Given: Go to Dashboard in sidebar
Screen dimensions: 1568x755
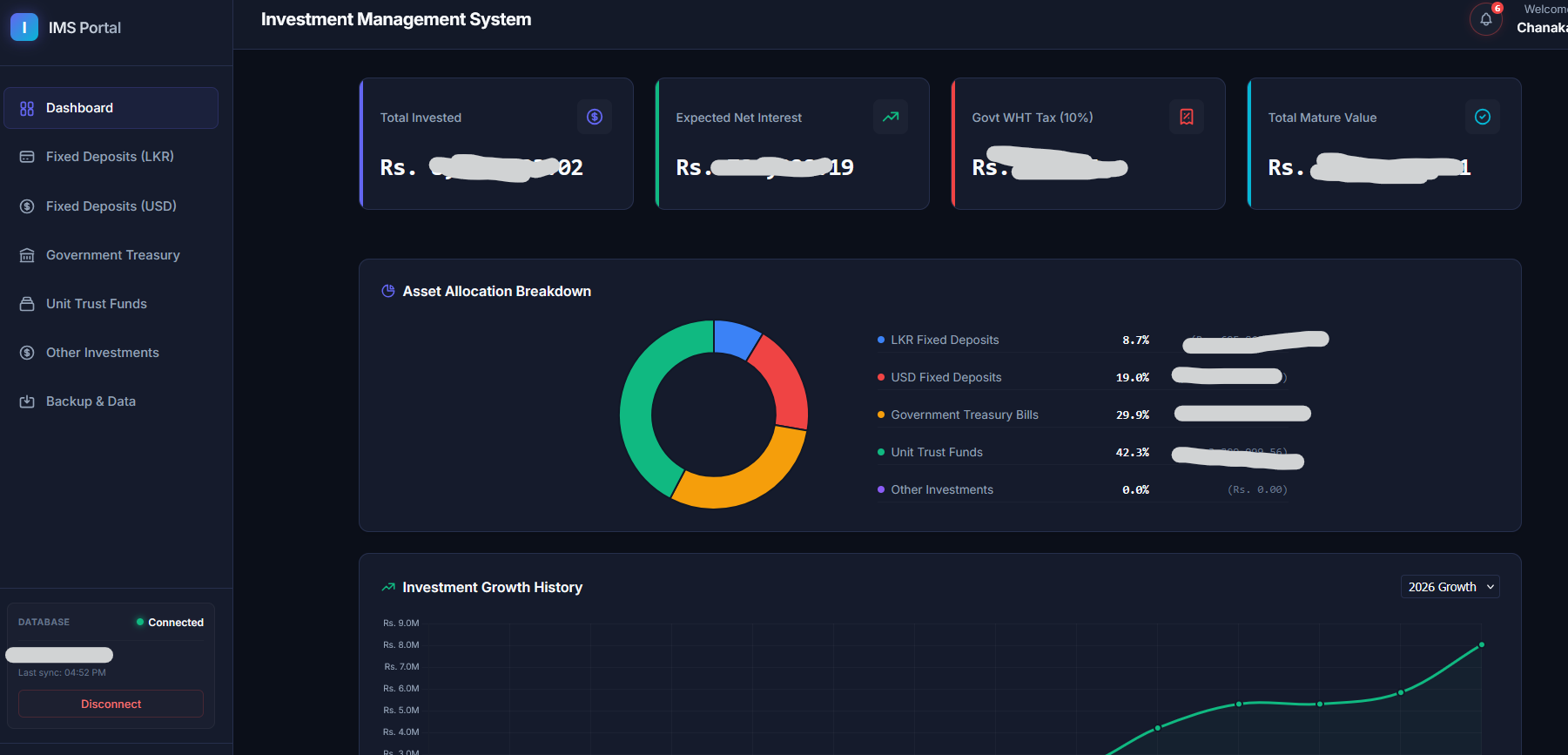Looking at the screenshot, I should click(111, 108).
